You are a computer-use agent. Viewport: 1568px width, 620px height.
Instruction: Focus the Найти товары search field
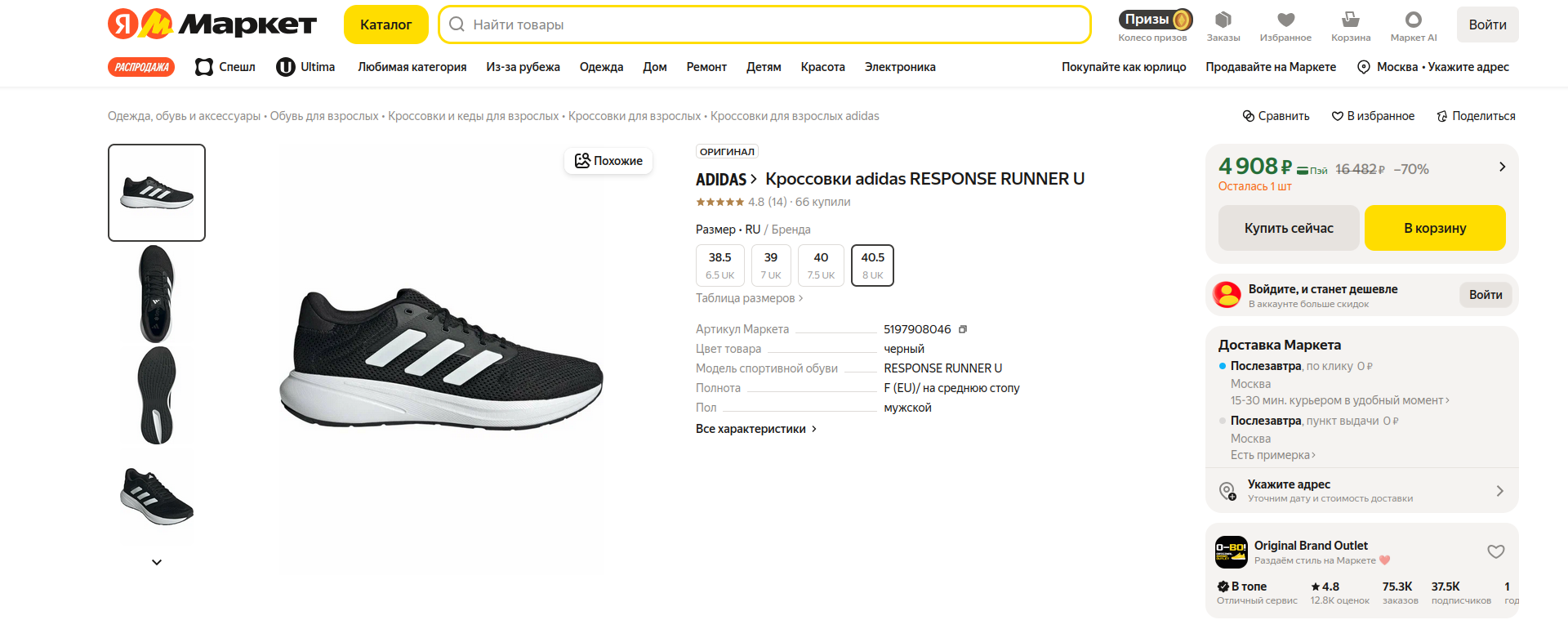(x=764, y=25)
